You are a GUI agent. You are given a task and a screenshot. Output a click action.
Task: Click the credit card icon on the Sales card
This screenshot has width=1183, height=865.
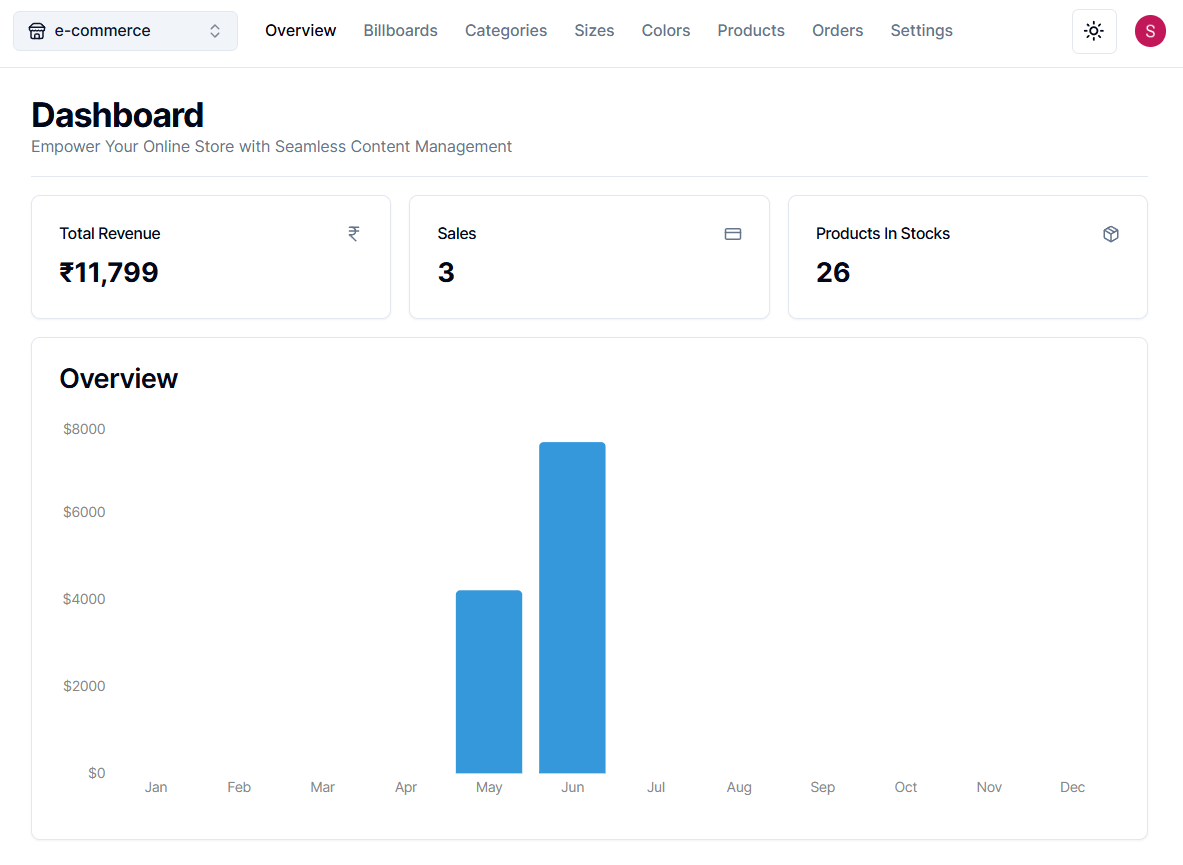(x=732, y=233)
